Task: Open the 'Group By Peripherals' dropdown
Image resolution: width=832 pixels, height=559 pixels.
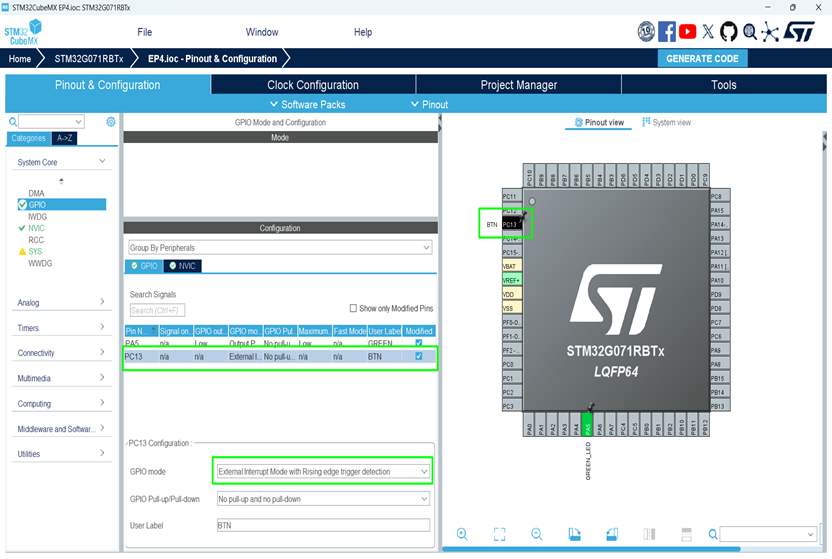Action: pos(280,247)
